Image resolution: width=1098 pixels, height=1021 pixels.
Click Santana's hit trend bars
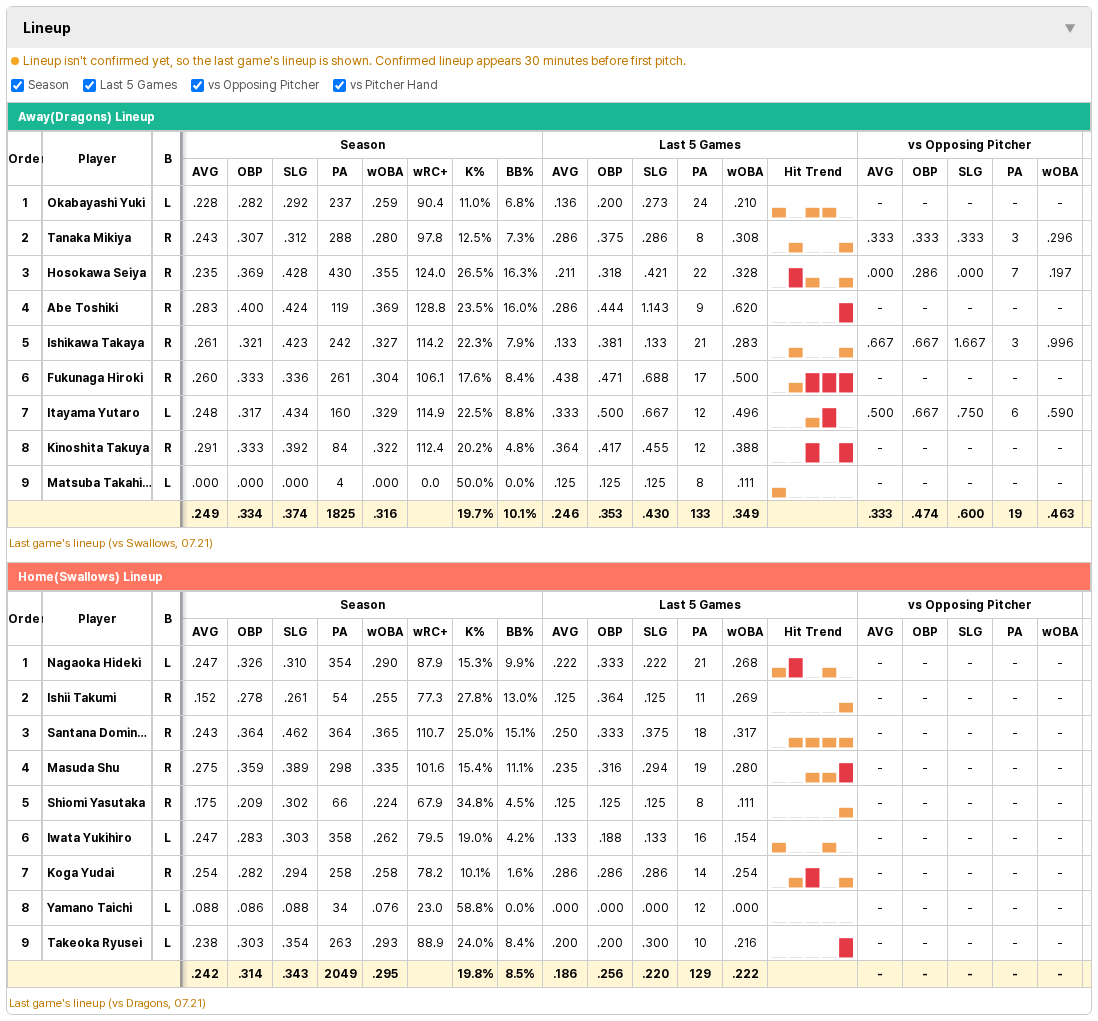(821, 742)
